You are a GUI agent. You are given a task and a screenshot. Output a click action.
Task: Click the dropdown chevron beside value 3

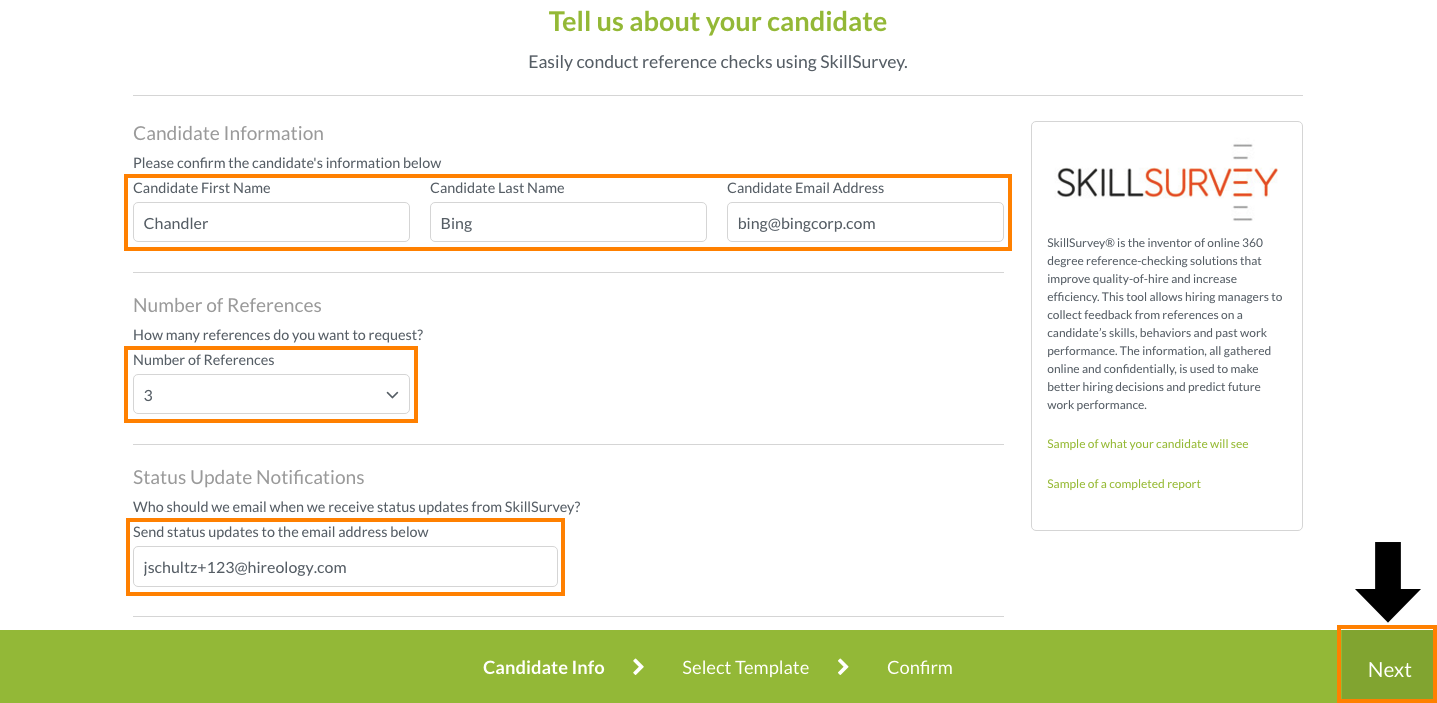pos(392,396)
